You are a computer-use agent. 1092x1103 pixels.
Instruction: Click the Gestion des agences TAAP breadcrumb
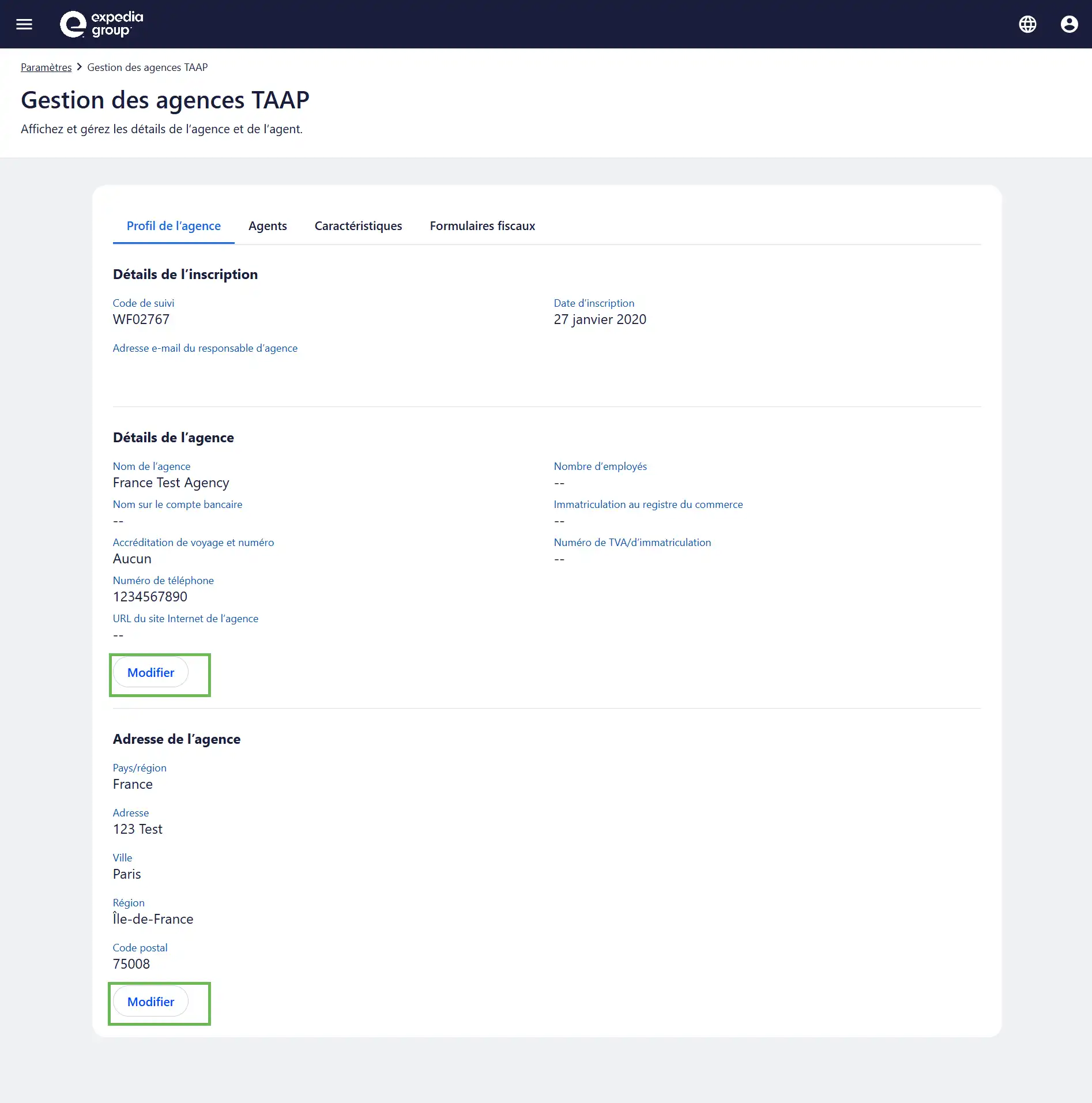point(148,67)
